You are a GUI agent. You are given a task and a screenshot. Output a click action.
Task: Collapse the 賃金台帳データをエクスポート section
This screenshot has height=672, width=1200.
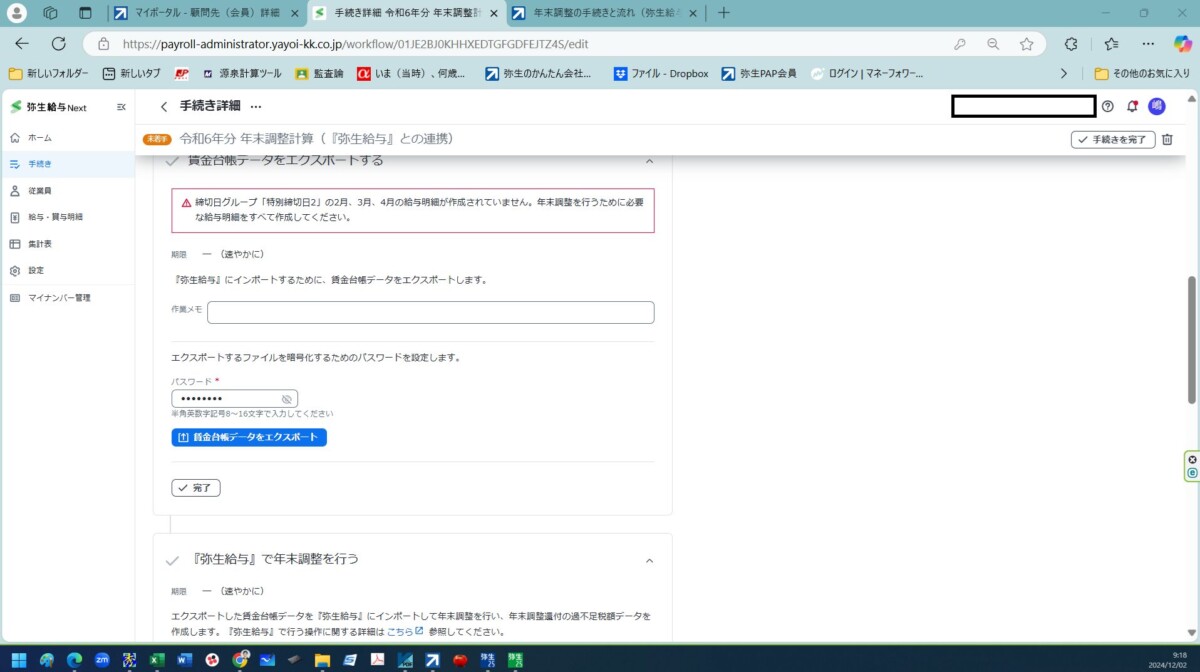pyautogui.click(x=649, y=160)
